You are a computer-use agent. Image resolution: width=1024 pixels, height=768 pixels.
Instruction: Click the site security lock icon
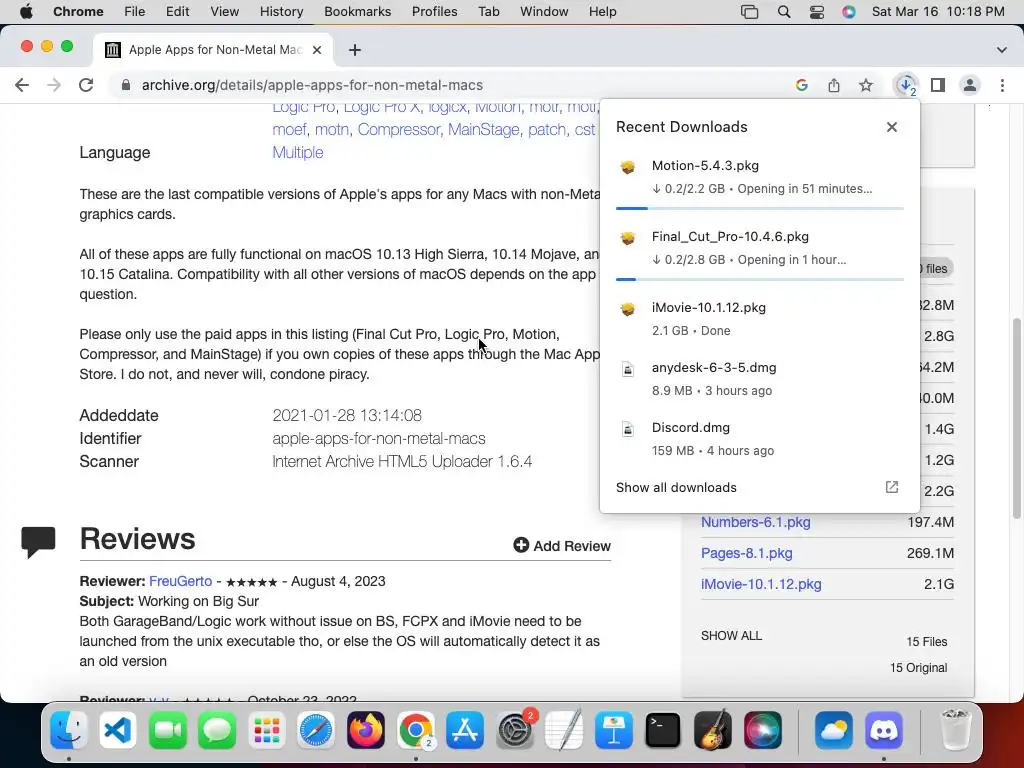pos(126,85)
